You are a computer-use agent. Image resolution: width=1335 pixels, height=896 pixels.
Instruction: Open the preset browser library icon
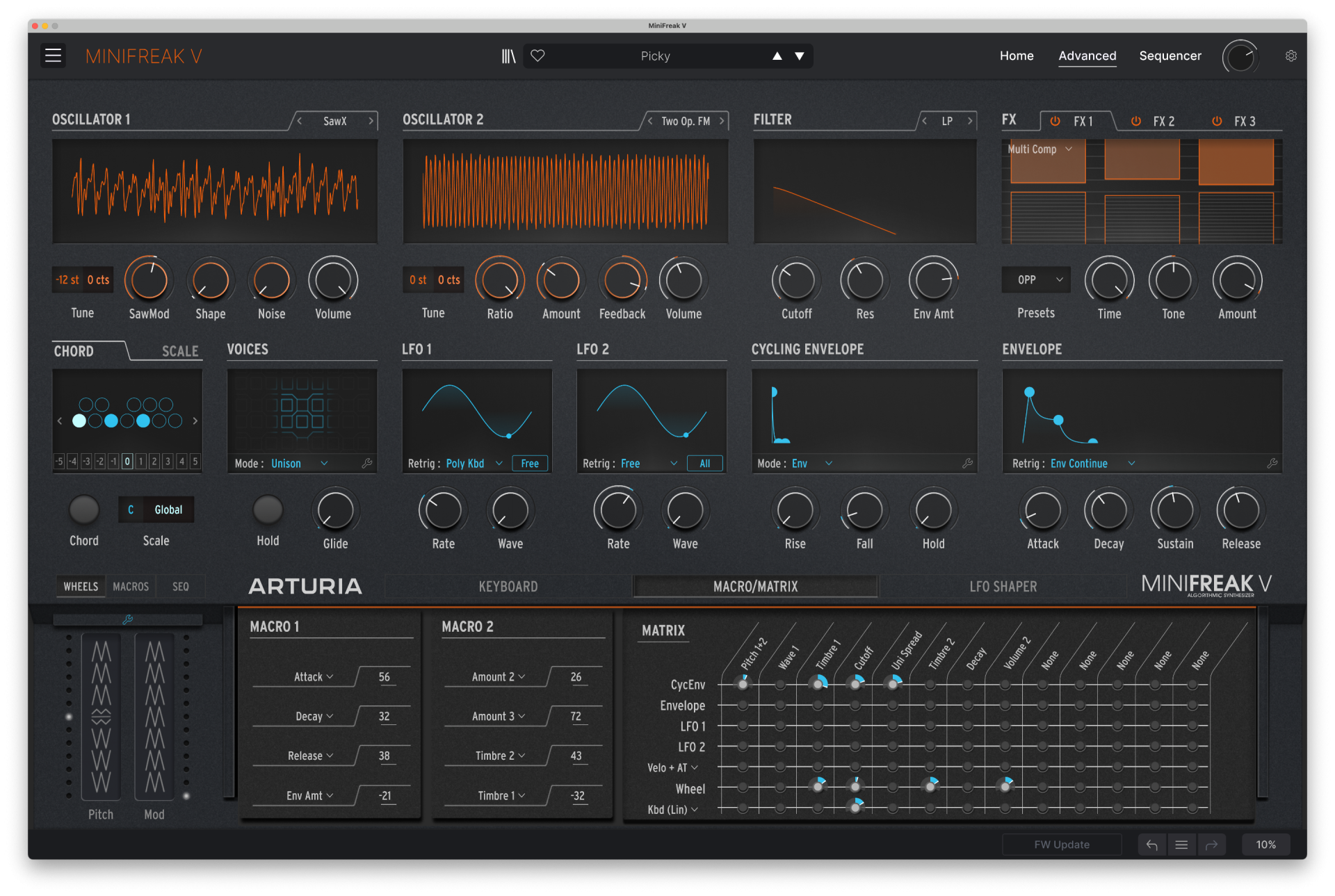508,56
